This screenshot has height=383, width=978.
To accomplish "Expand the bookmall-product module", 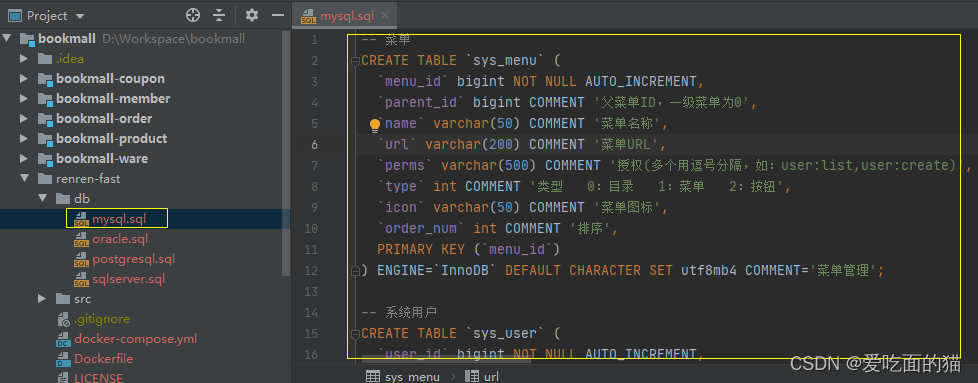I will click(24, 138).
